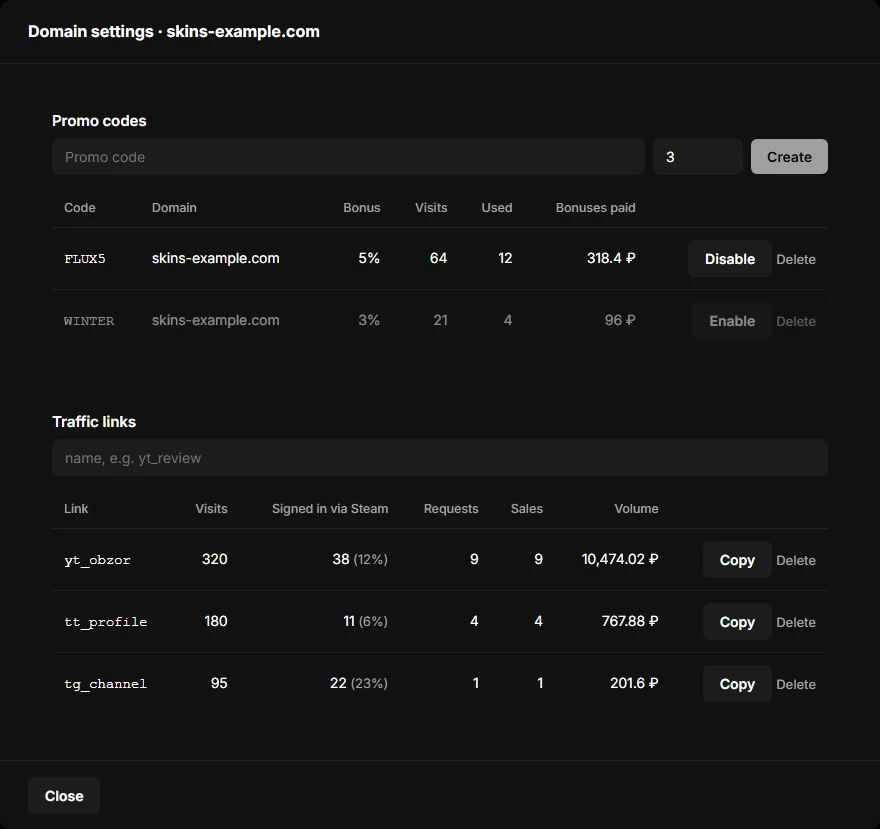The height and width of the screenshot is (829, 880).
Task: Copy the tt_profile traffic link
Action: tap(737, 622)
